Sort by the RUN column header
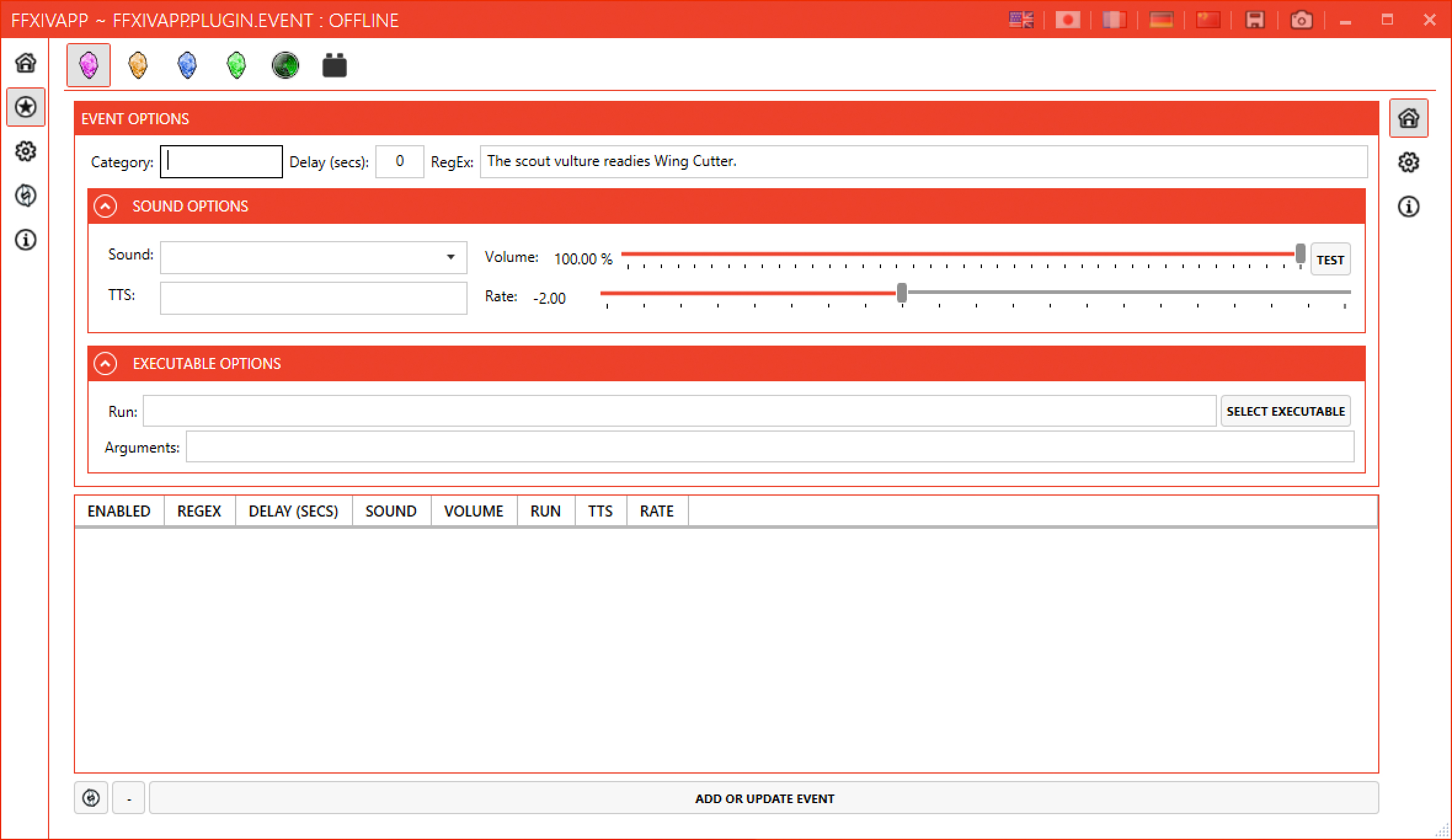This screenshot has height=840, width=1452. coord(546,511)
